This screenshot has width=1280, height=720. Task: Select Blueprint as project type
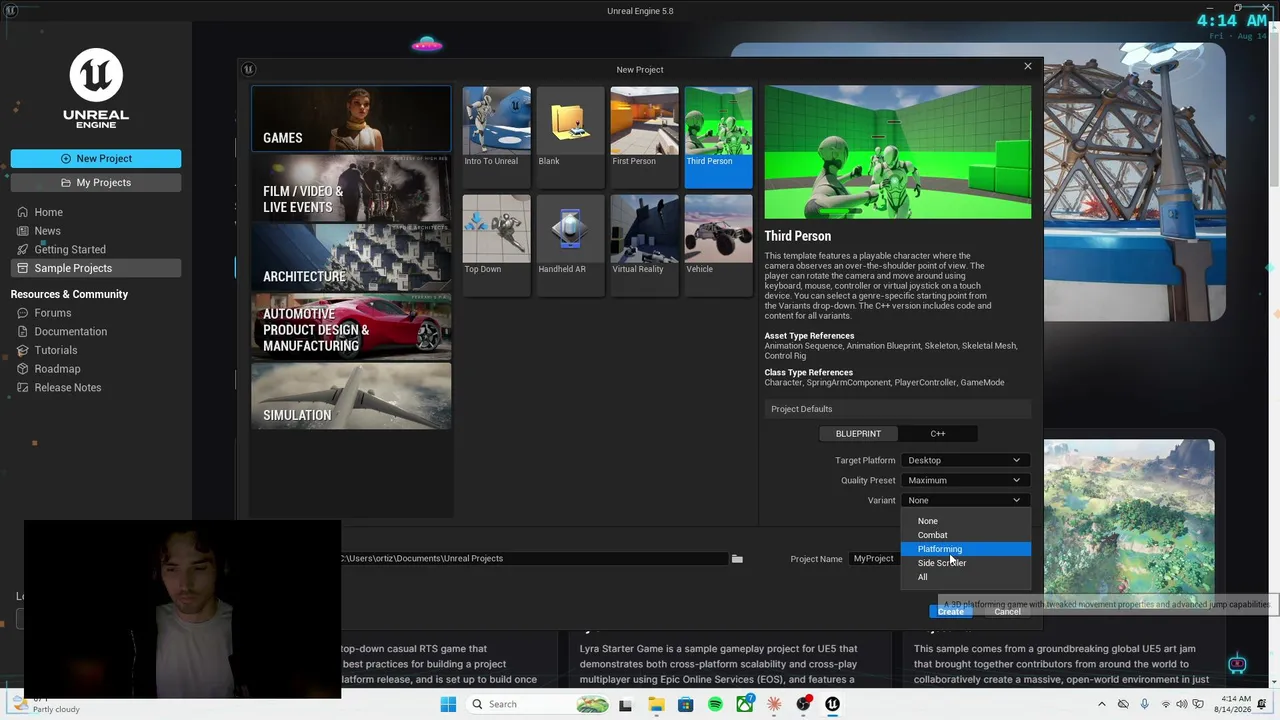[x=858, y=434]
